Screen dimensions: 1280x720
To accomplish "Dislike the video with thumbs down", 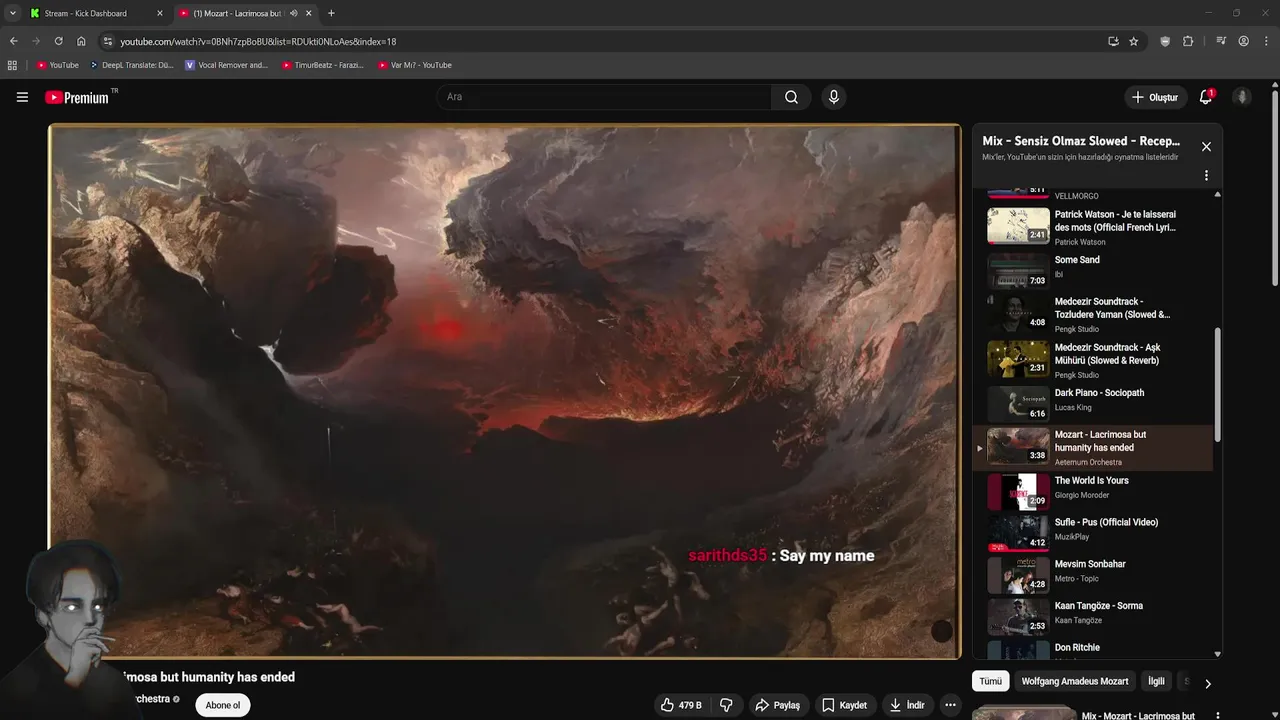I will click(726, 705).
